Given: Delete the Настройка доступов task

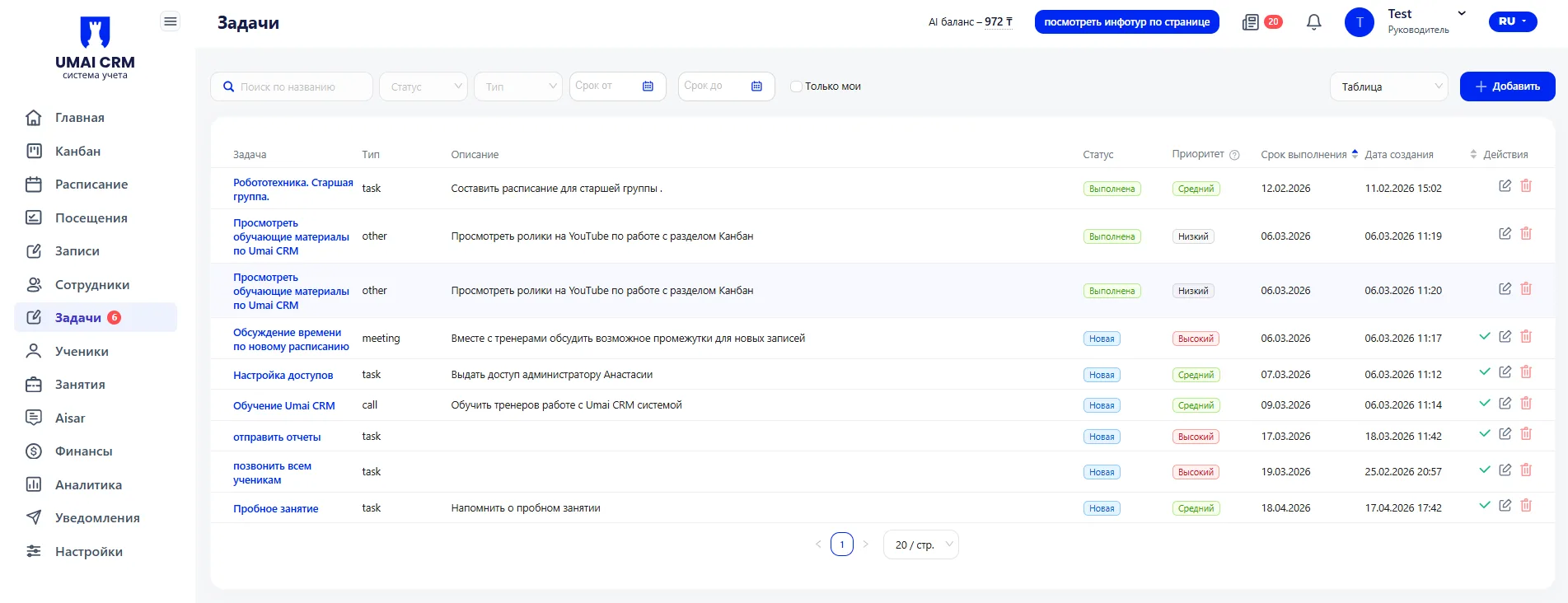Looking at the screenshot, I should [1525, 372].
